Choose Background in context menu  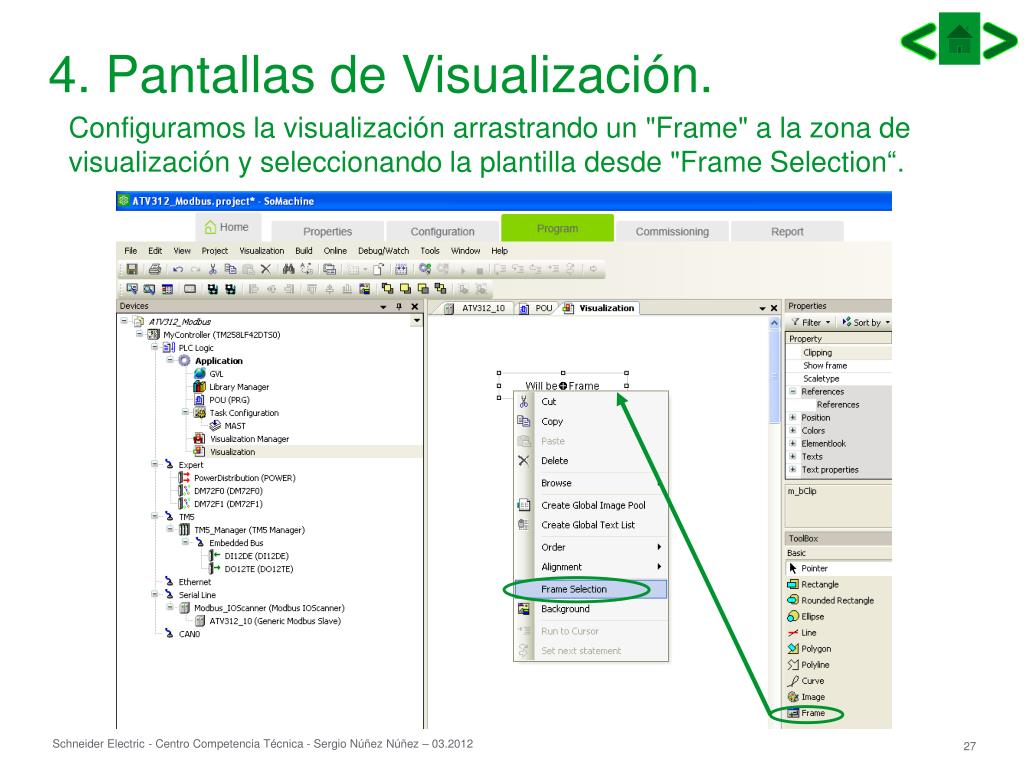click(590, 609)
